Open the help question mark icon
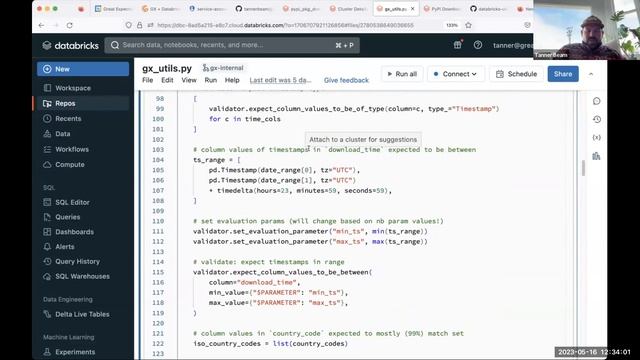Image resolution: width=640 pixels, height=360 pixels. [478, 45]
